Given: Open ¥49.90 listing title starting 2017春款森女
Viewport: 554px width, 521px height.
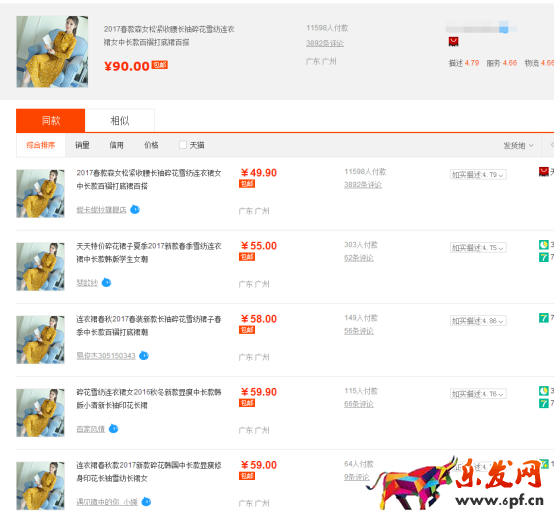Looking at the screenshot, I should (149, 179).
